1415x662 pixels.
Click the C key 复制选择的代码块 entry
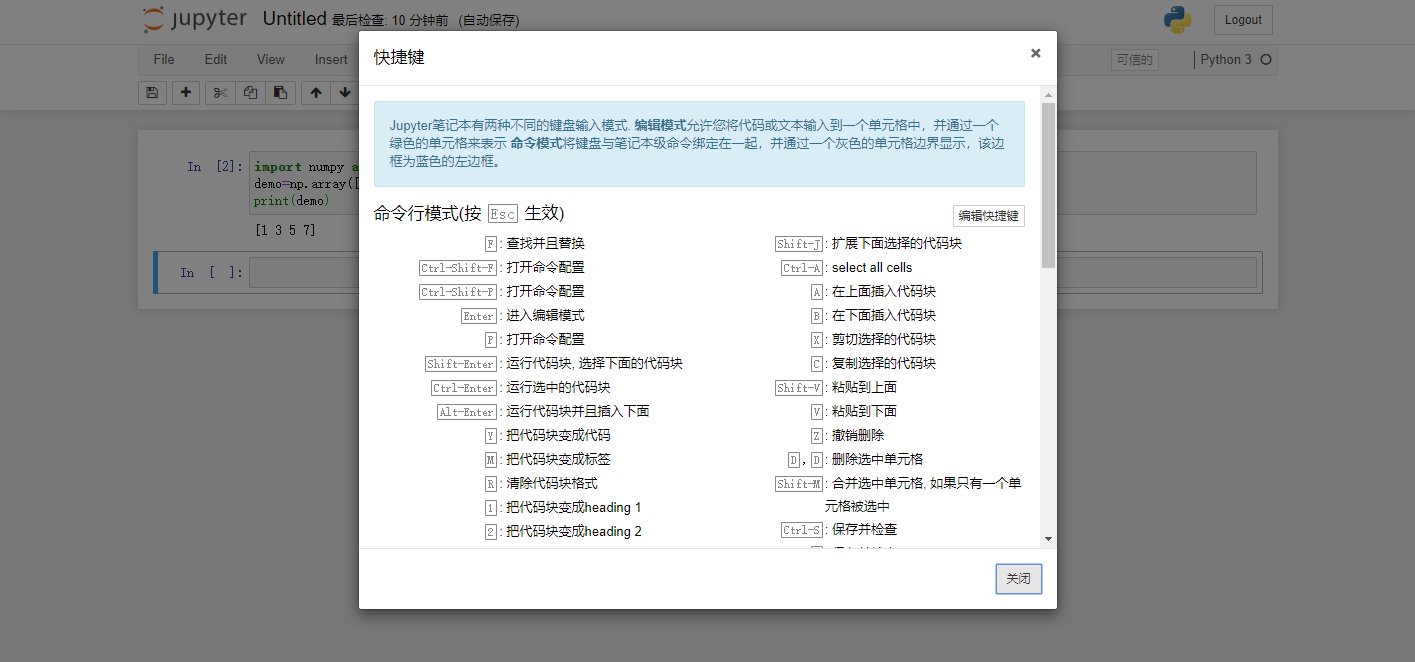(873, 364)
